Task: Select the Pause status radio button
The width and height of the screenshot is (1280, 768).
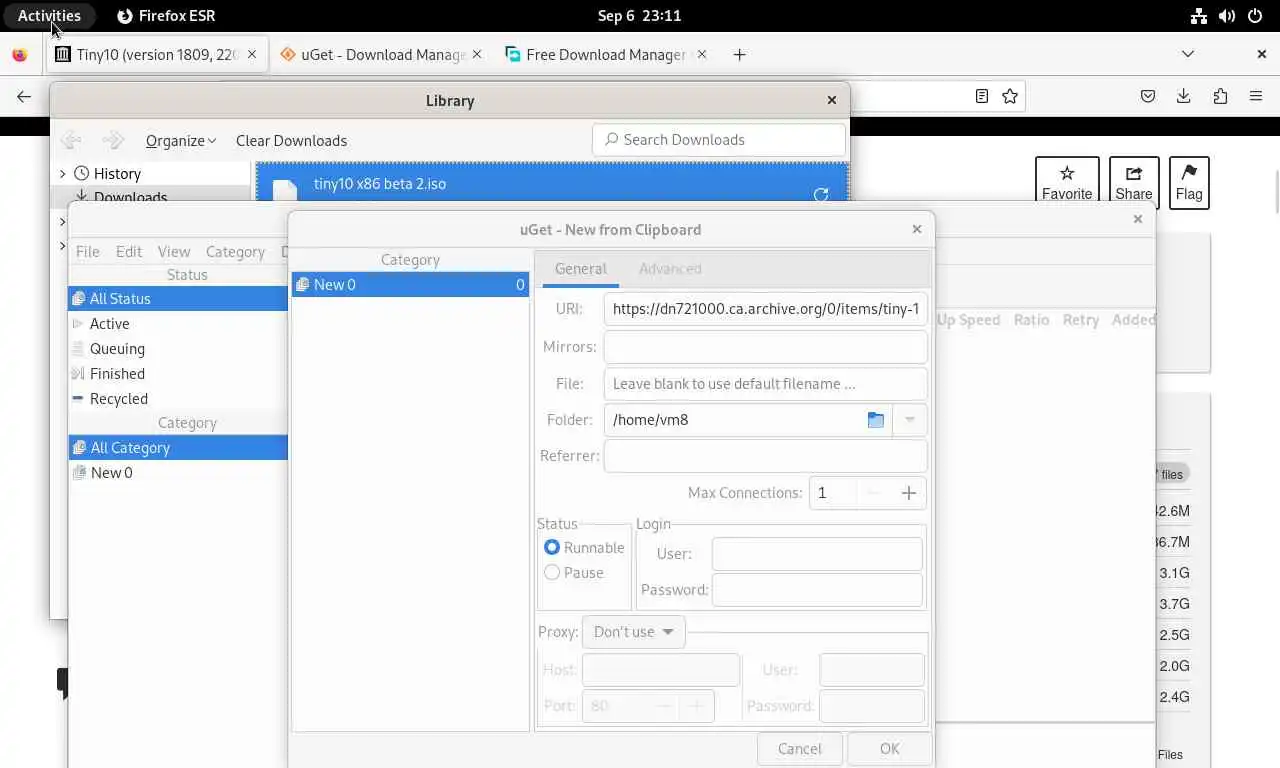Action: coord(552,573)
